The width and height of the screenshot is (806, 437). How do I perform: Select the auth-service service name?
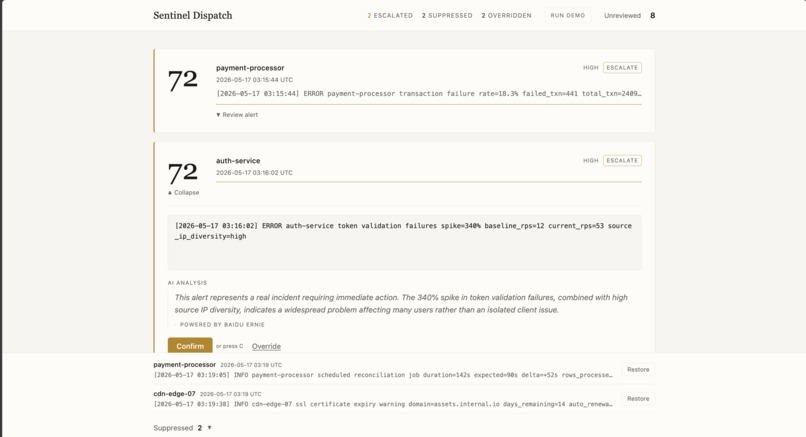(x=238, y=161)
